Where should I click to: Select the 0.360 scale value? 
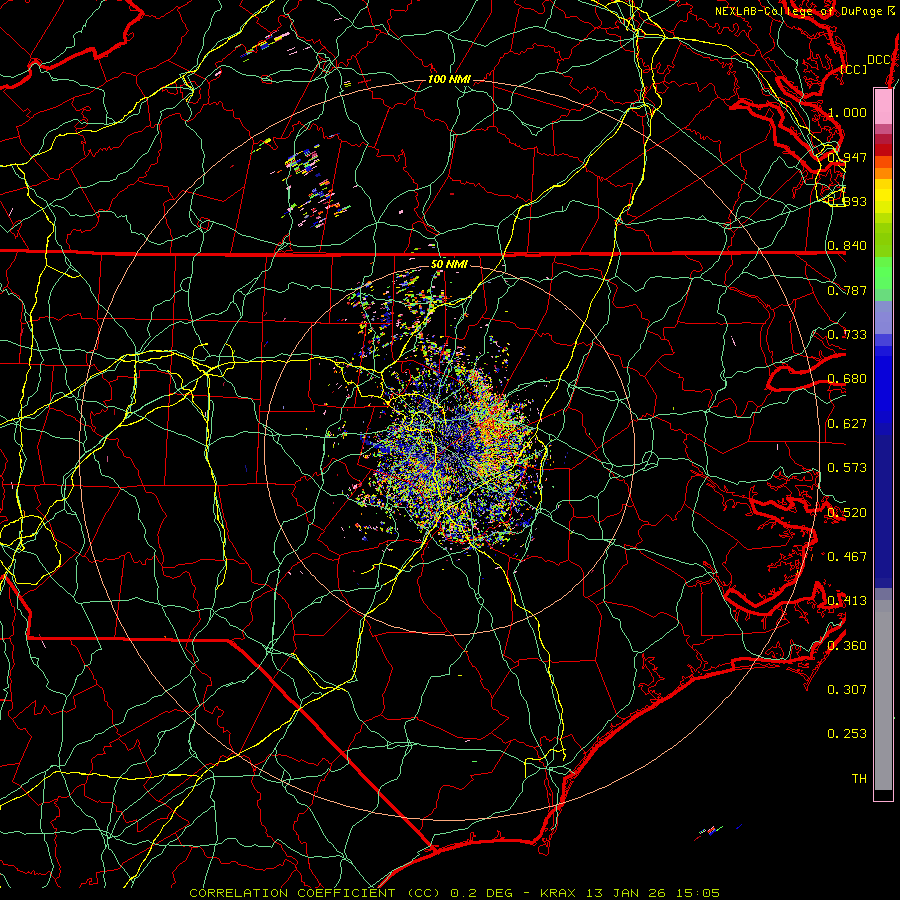tap(847, 646)
